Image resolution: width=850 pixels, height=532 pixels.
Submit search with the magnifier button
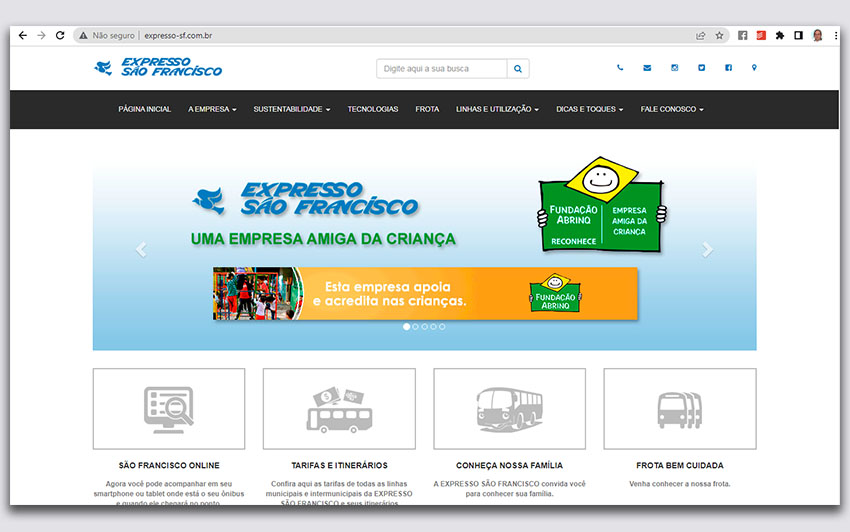point(518,69)
